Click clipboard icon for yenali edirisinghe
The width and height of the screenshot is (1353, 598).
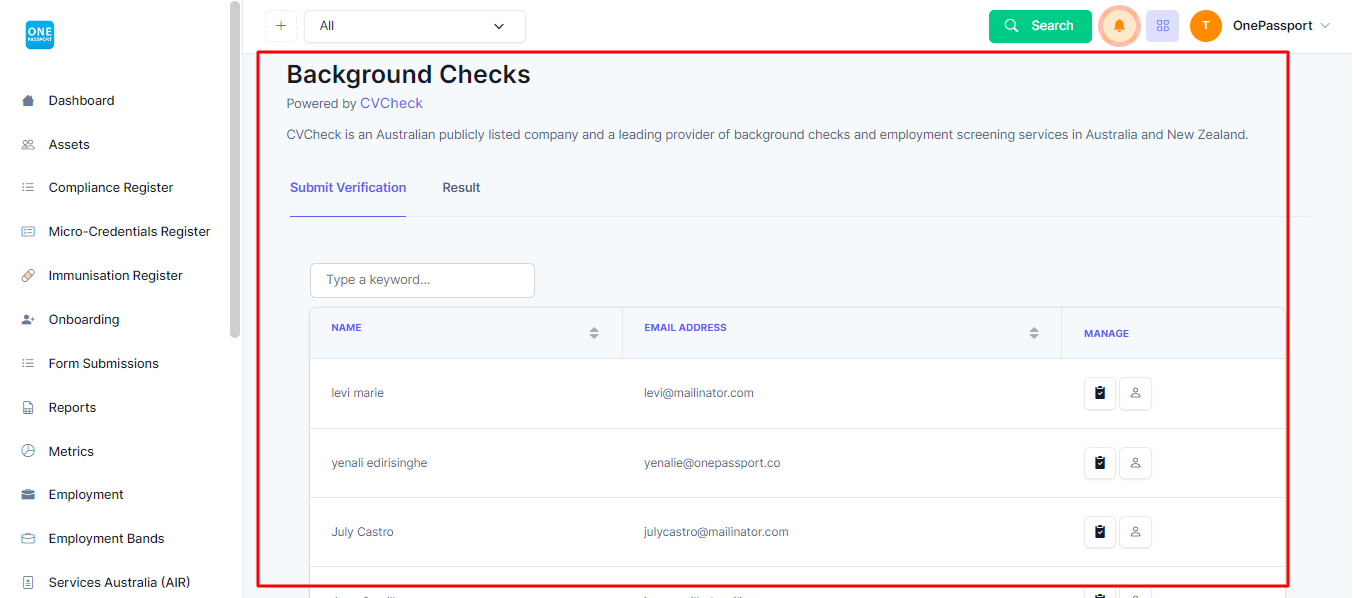(1100, 463)
